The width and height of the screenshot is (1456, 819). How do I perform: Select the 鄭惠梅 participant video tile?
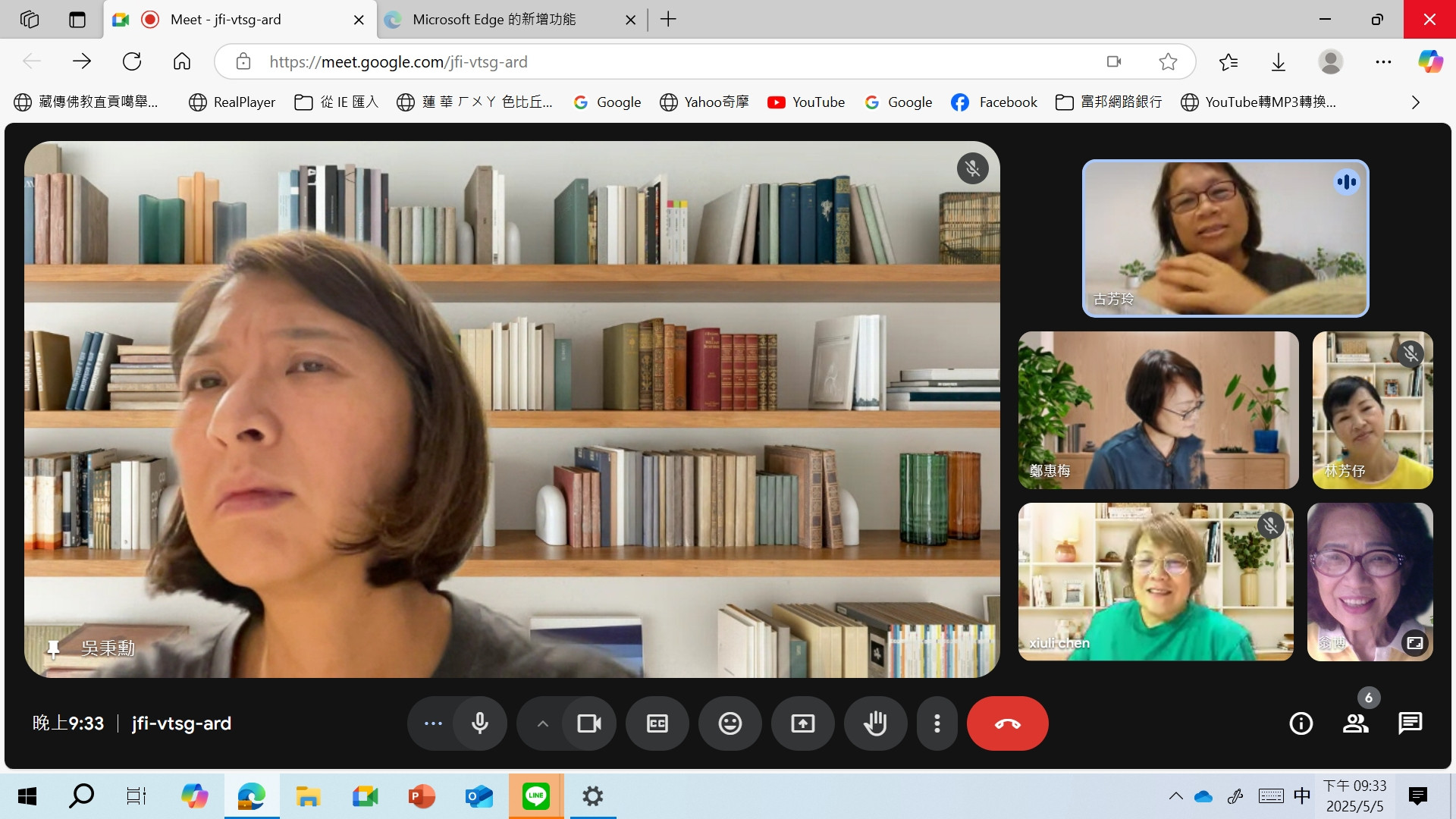1158,409
